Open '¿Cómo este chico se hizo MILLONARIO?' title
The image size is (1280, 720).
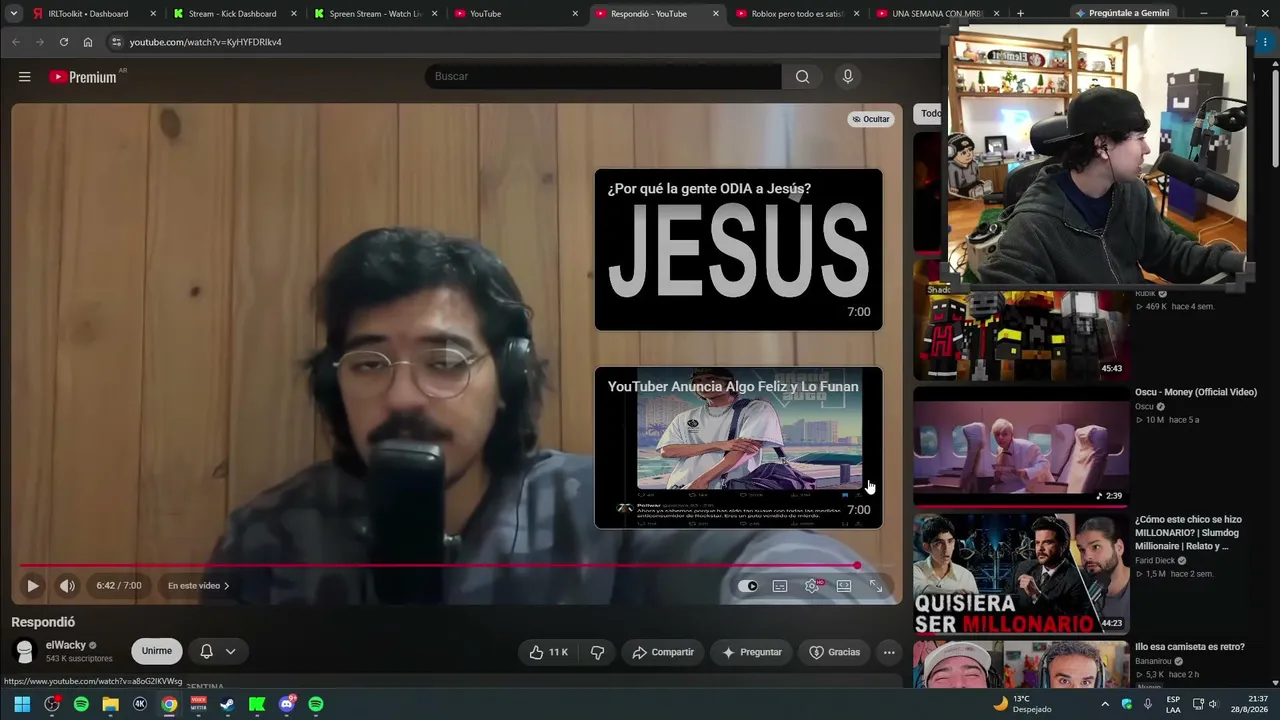pyautogui.click(x=1188, y=533)
